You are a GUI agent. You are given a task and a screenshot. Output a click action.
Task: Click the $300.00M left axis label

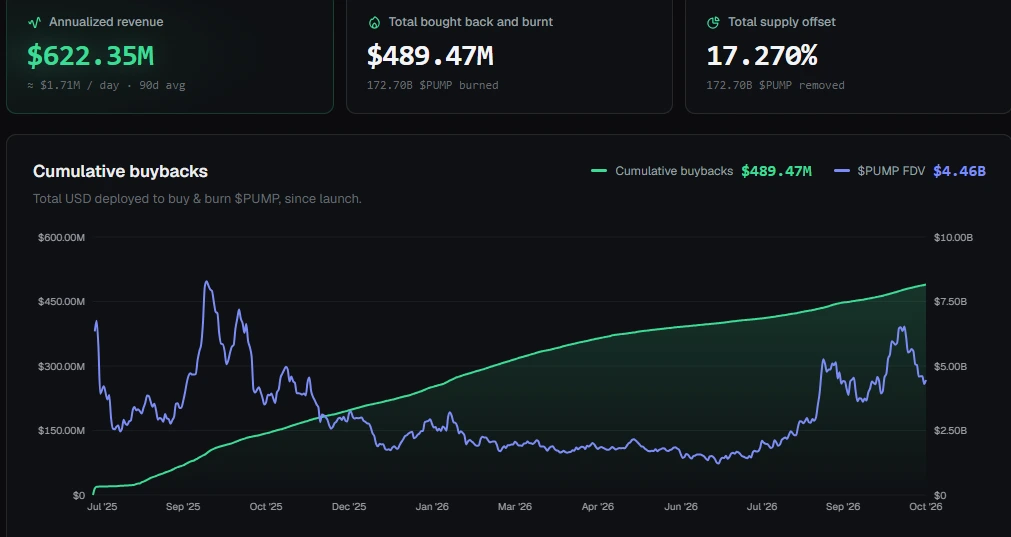tap(61, 366)
